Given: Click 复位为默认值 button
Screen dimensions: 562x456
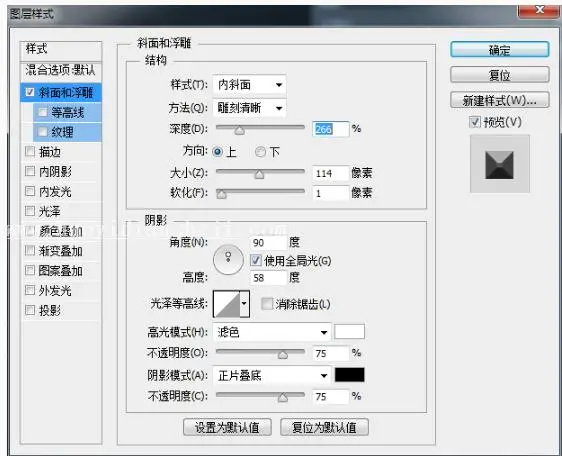Looking at the screenshot, I should tap(324, 427).
